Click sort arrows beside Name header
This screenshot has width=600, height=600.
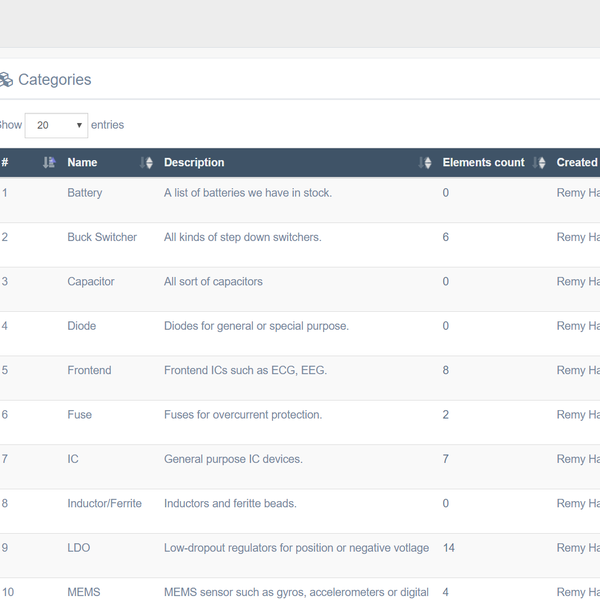147,163
